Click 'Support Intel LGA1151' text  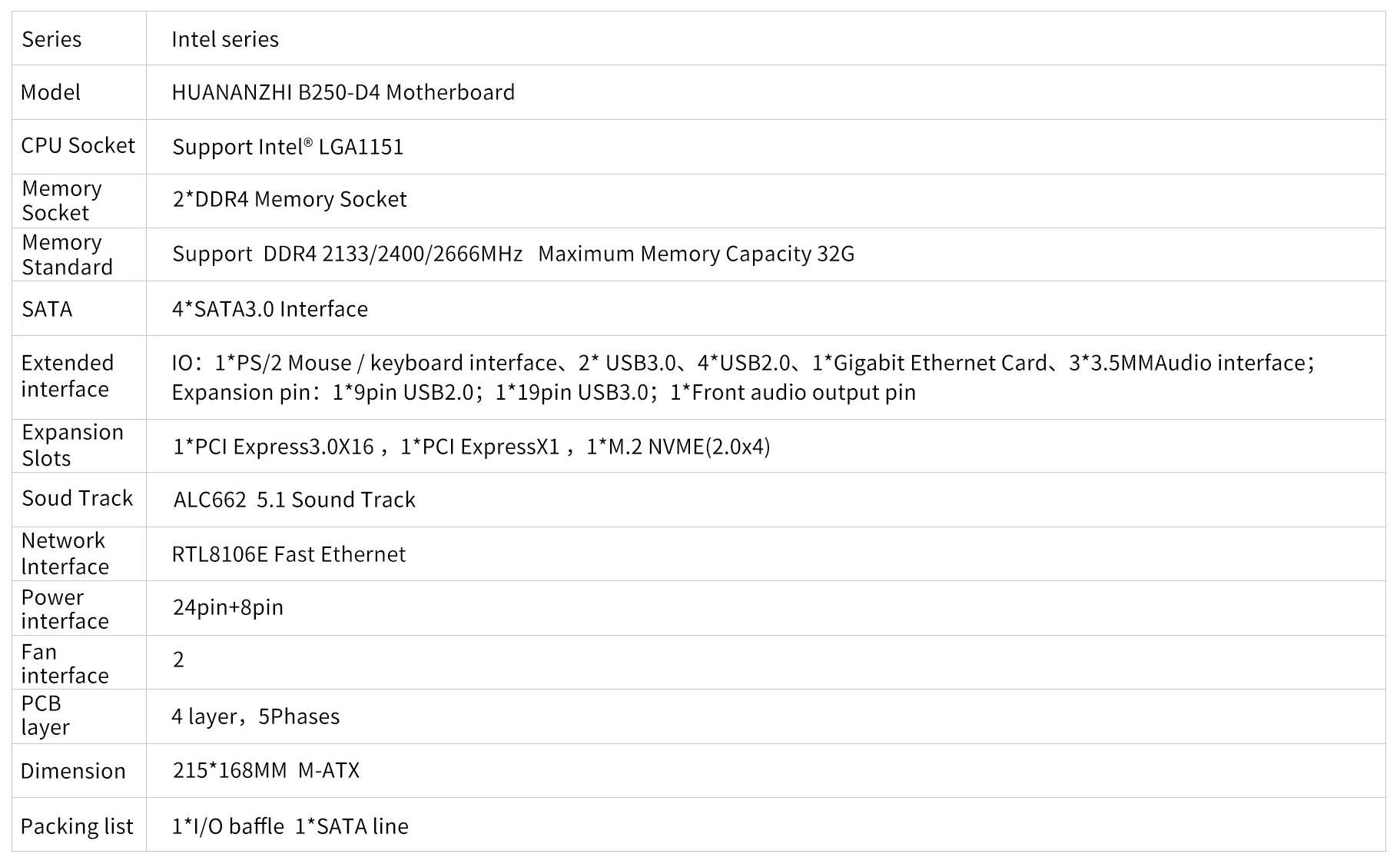(287, 147)
